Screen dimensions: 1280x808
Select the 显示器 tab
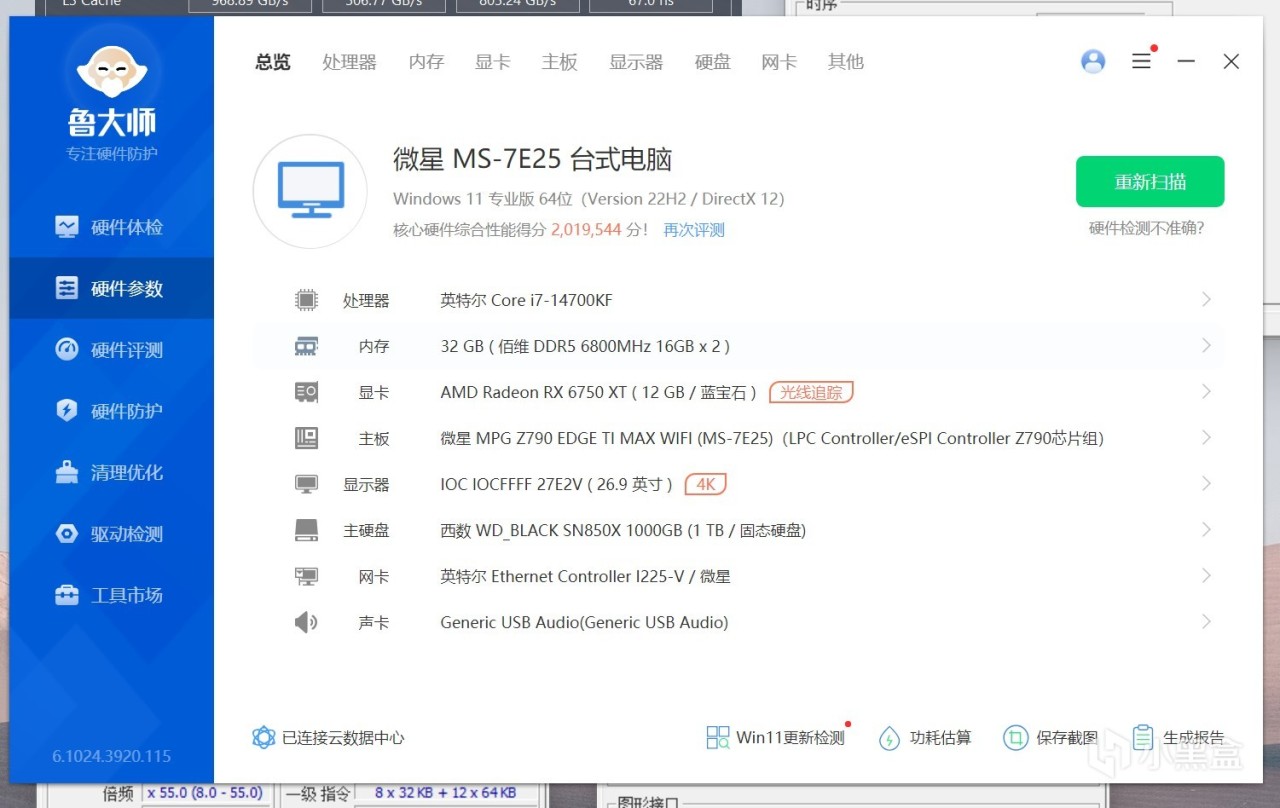pyautogui.click(x=636, y=62)
